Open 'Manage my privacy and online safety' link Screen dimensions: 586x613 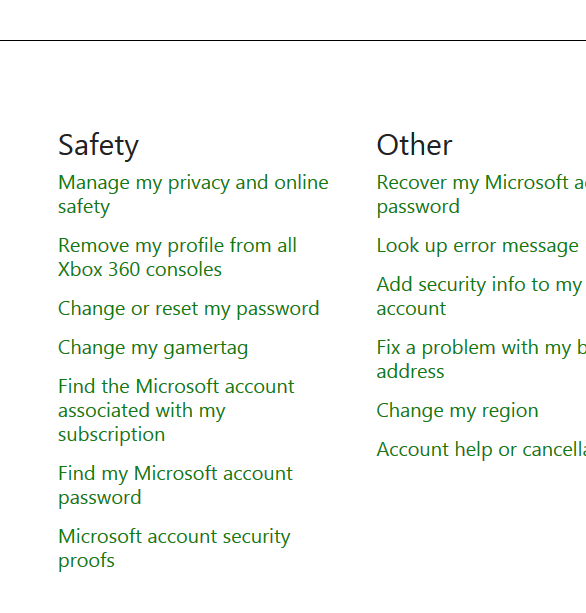(x=193, y=194)
